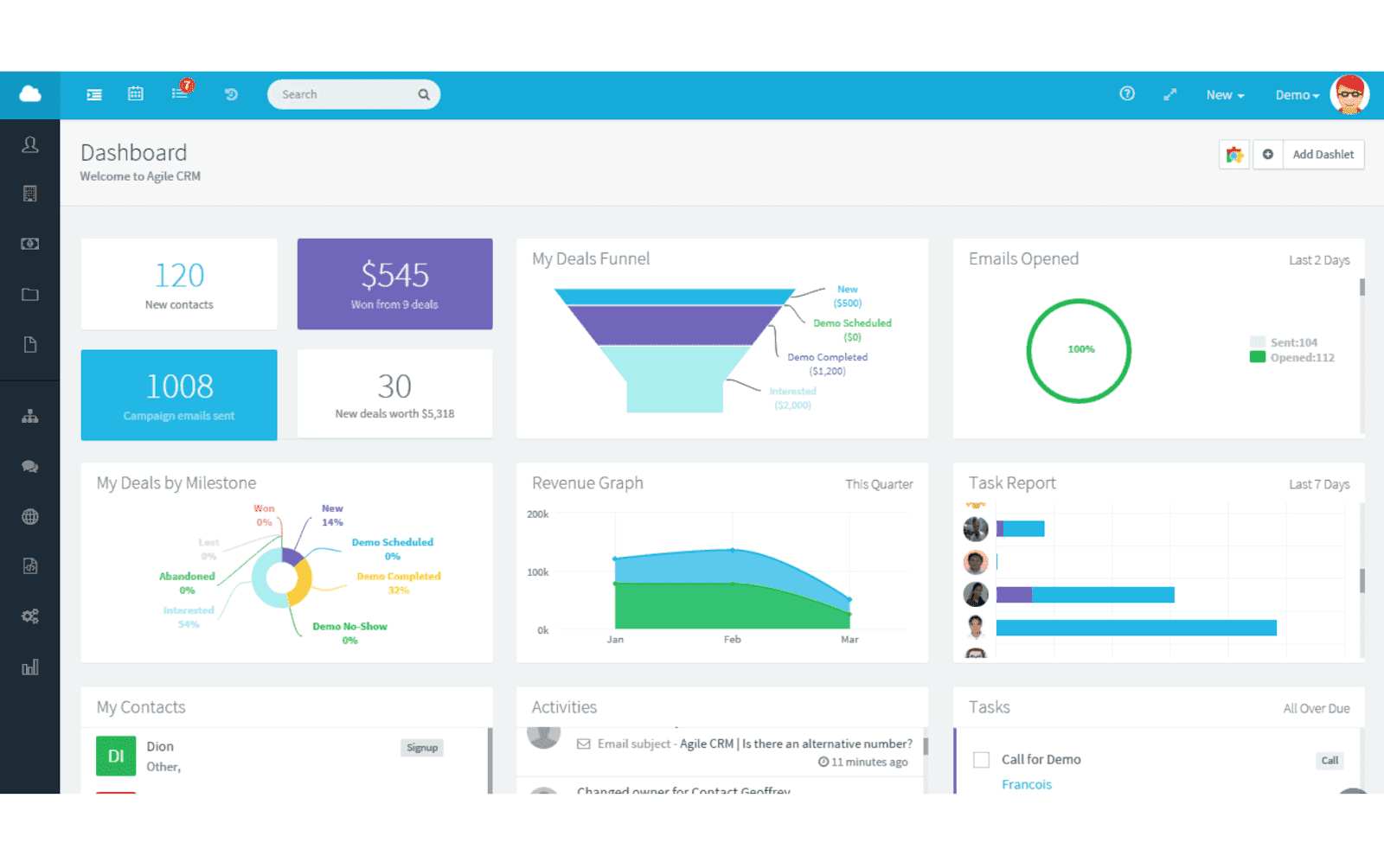Image resolution: width=1384 pixels, height=868 pixels.
Task: Open the Contacts section in the sidebar
Action: pos(30,145)
